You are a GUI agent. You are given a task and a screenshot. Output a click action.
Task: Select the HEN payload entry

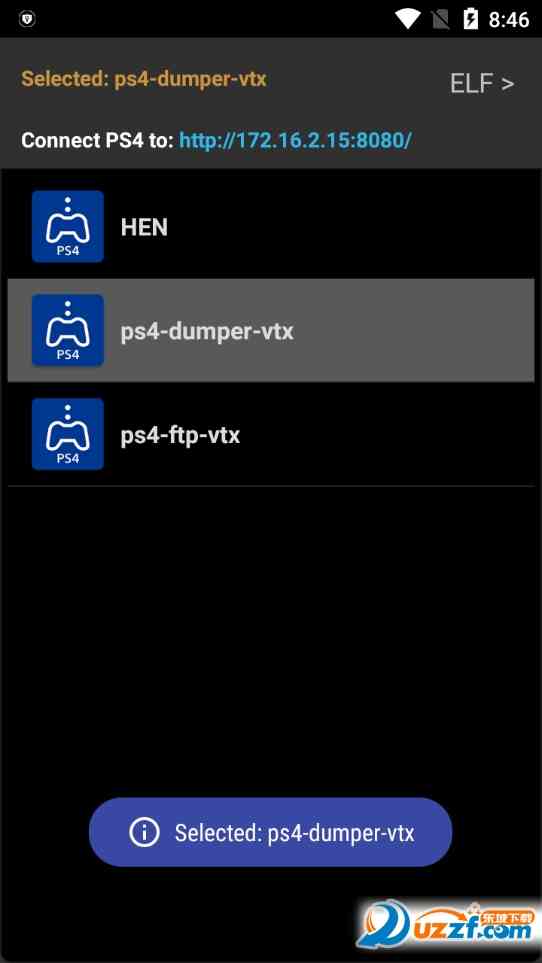click(271, 227)
